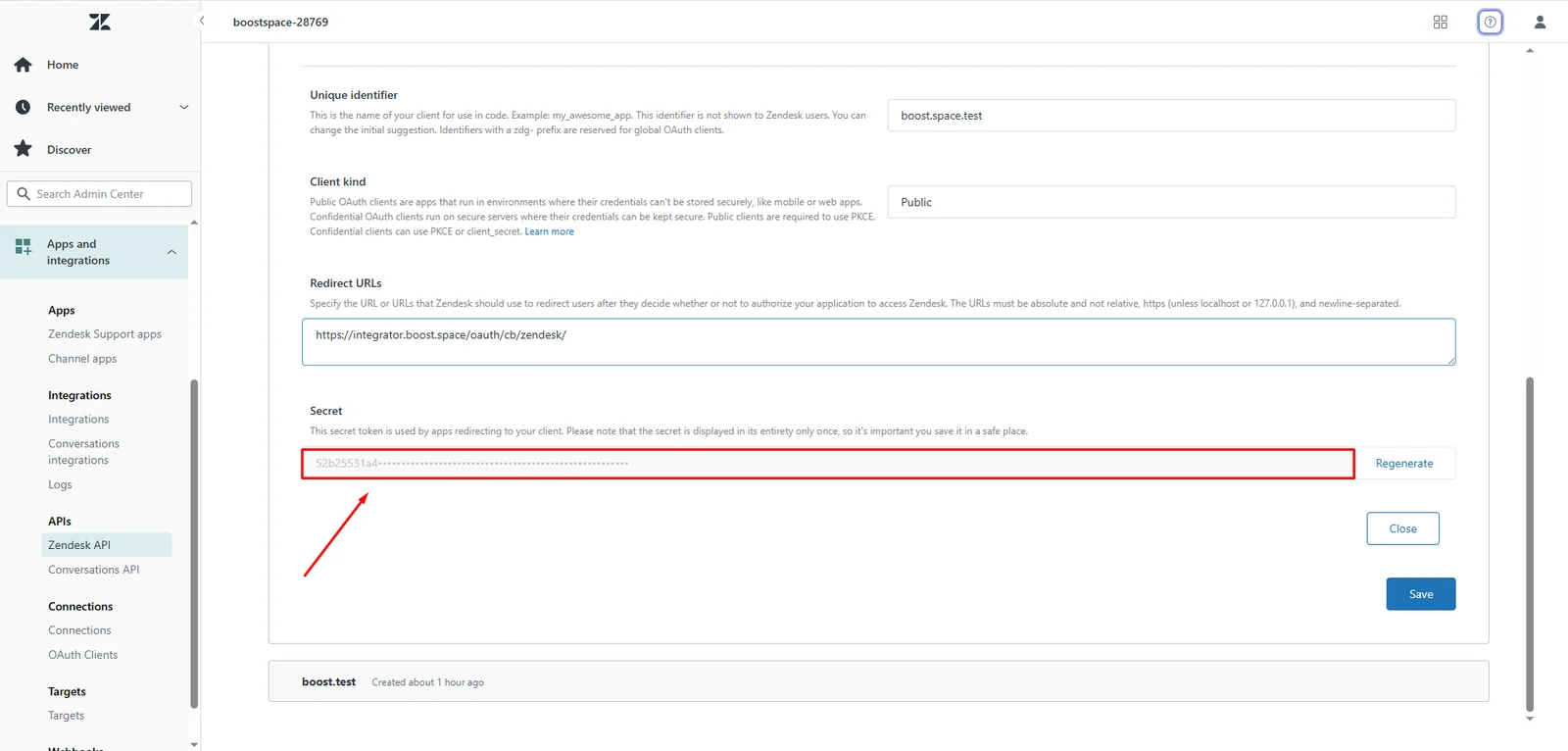Click the Close button

tap(1402, 528)
